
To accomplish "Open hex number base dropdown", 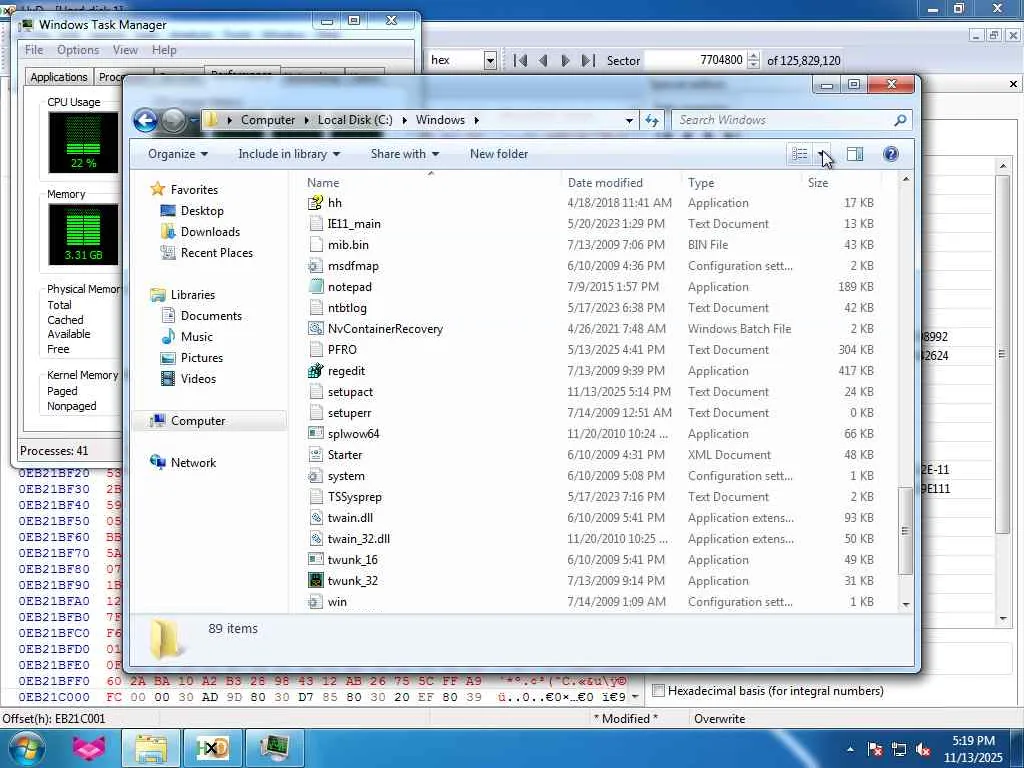I will coord(490,61).
